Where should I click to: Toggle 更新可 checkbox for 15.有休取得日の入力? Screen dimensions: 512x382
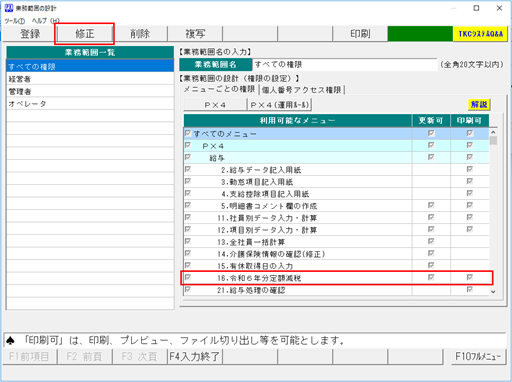click(x=431, y=265)
